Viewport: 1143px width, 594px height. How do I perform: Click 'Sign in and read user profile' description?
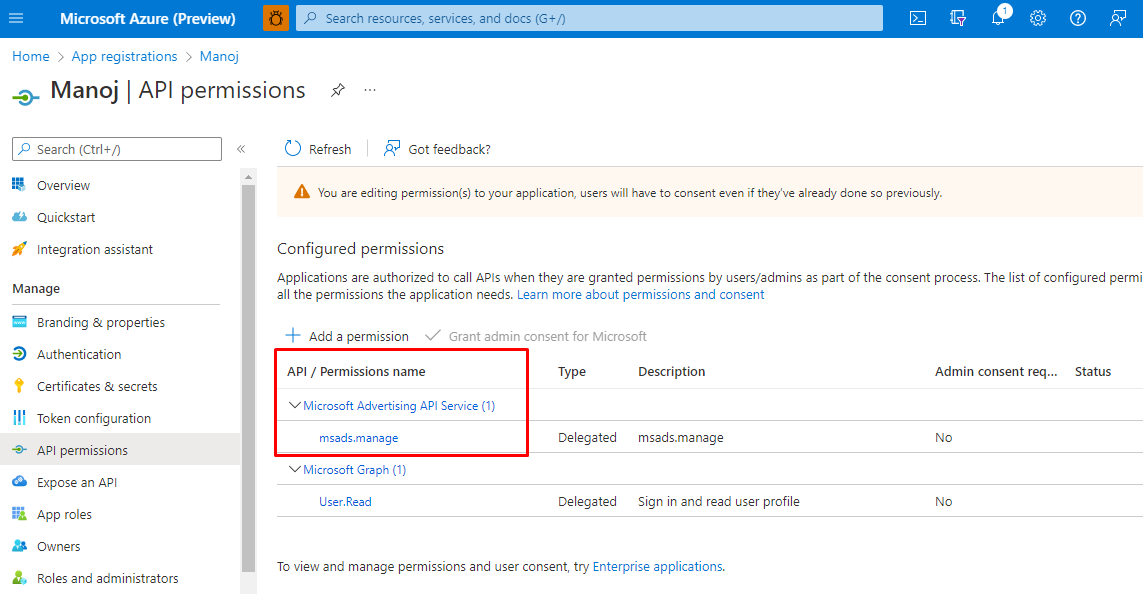(719, 501)
